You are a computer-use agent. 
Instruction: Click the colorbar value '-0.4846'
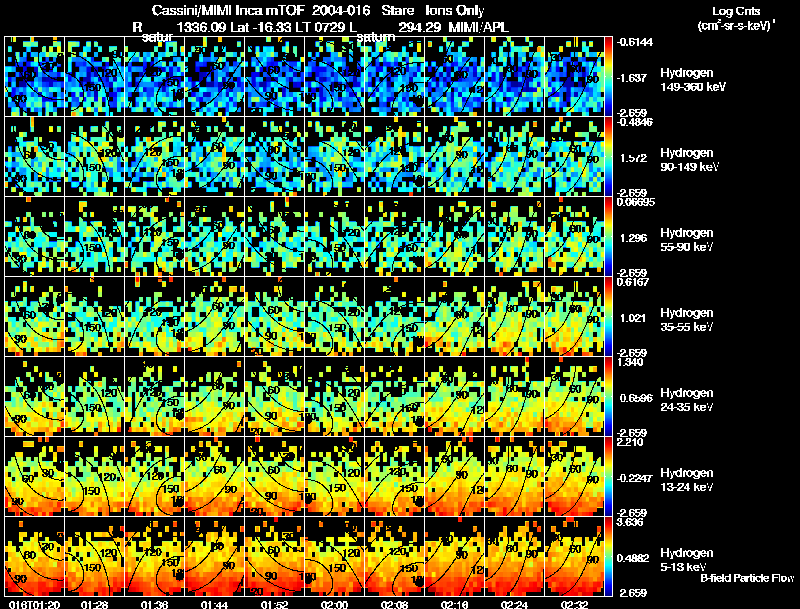[634, 122]
